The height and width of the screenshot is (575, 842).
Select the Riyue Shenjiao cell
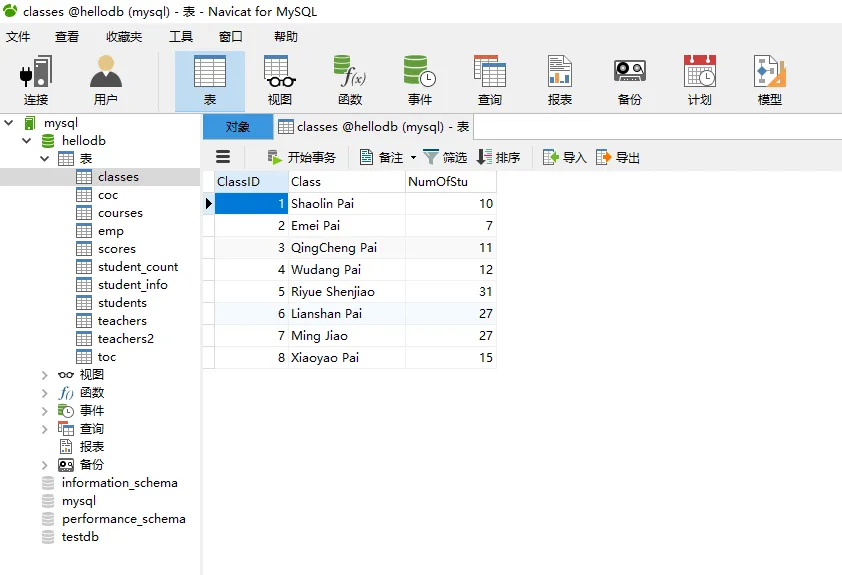[x=347, y=292]
